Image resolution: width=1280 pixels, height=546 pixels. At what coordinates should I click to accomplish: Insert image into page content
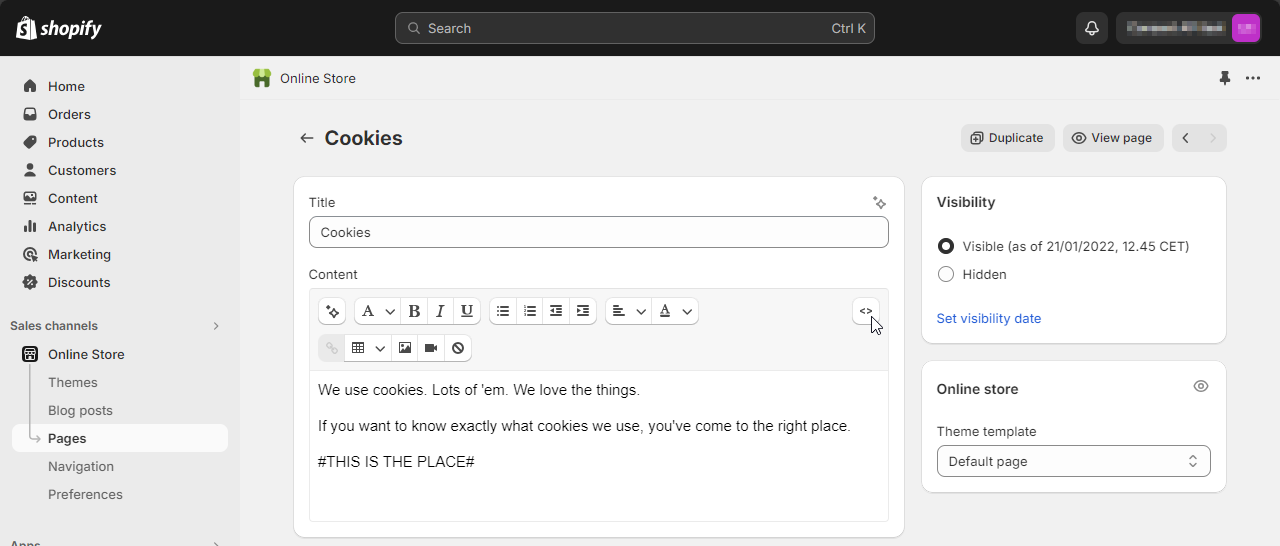405,348
